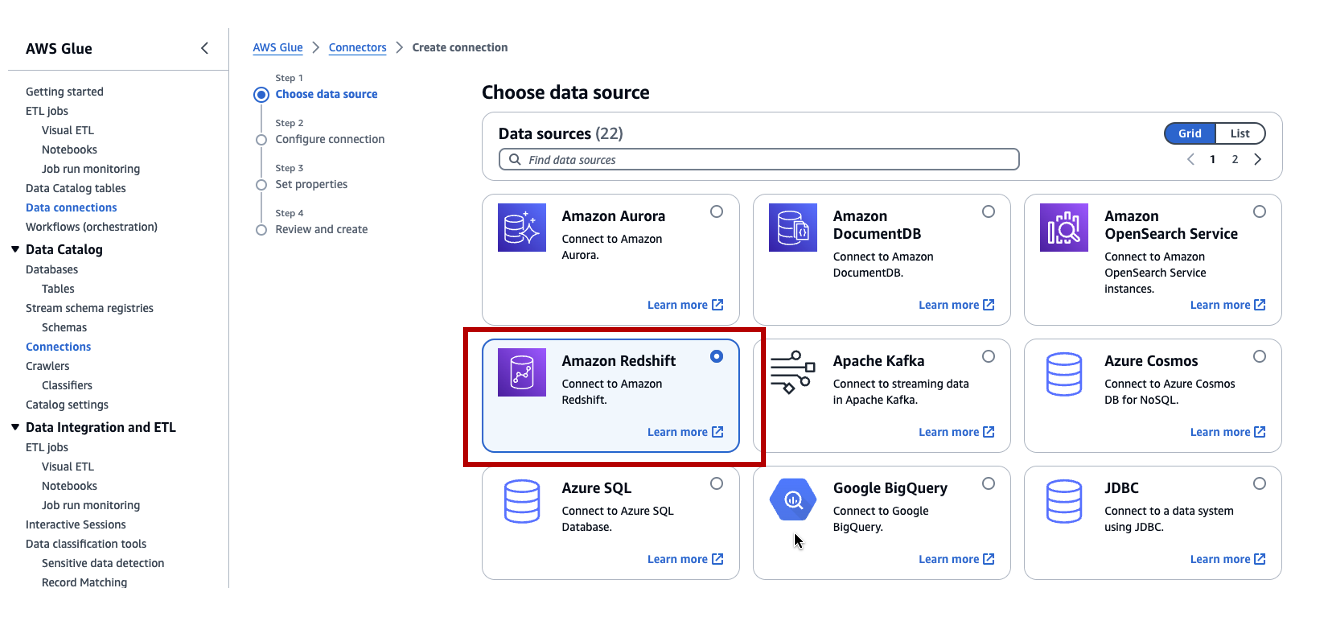
Task: Select page 1 of data sources
Action: (1213, 159)
